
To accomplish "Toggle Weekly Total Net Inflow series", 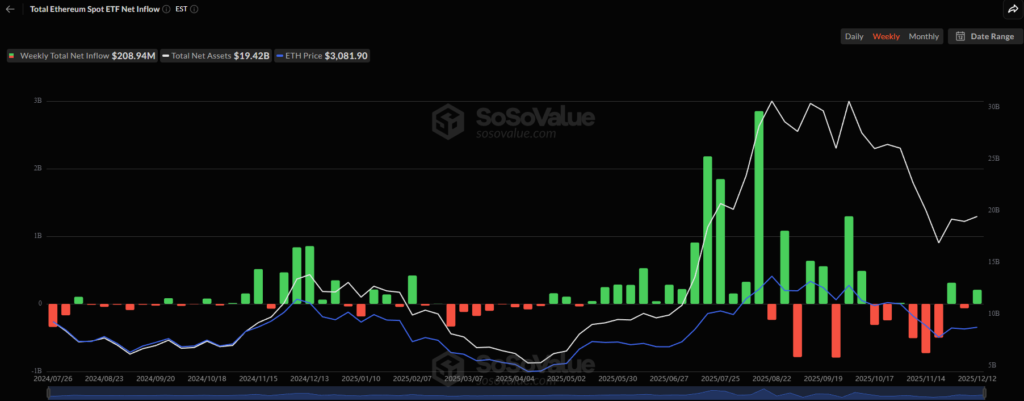I will [x=82, y=56].
